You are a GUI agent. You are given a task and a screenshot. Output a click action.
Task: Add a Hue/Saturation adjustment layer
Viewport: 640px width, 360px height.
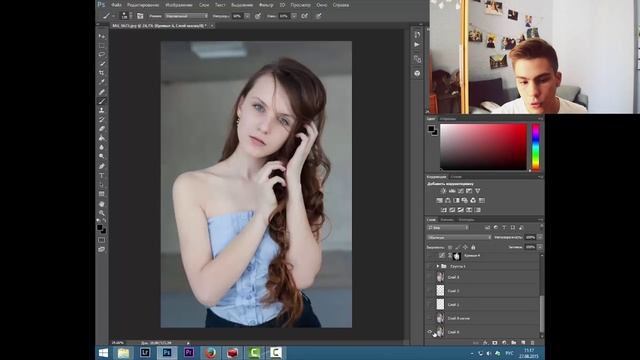click(x=439, y=200)
